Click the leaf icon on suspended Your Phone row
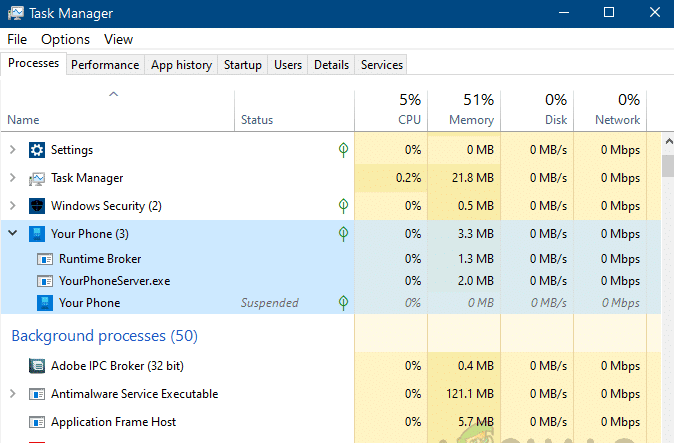This screenshot has width=674, height=443. [x=343, y=303]
